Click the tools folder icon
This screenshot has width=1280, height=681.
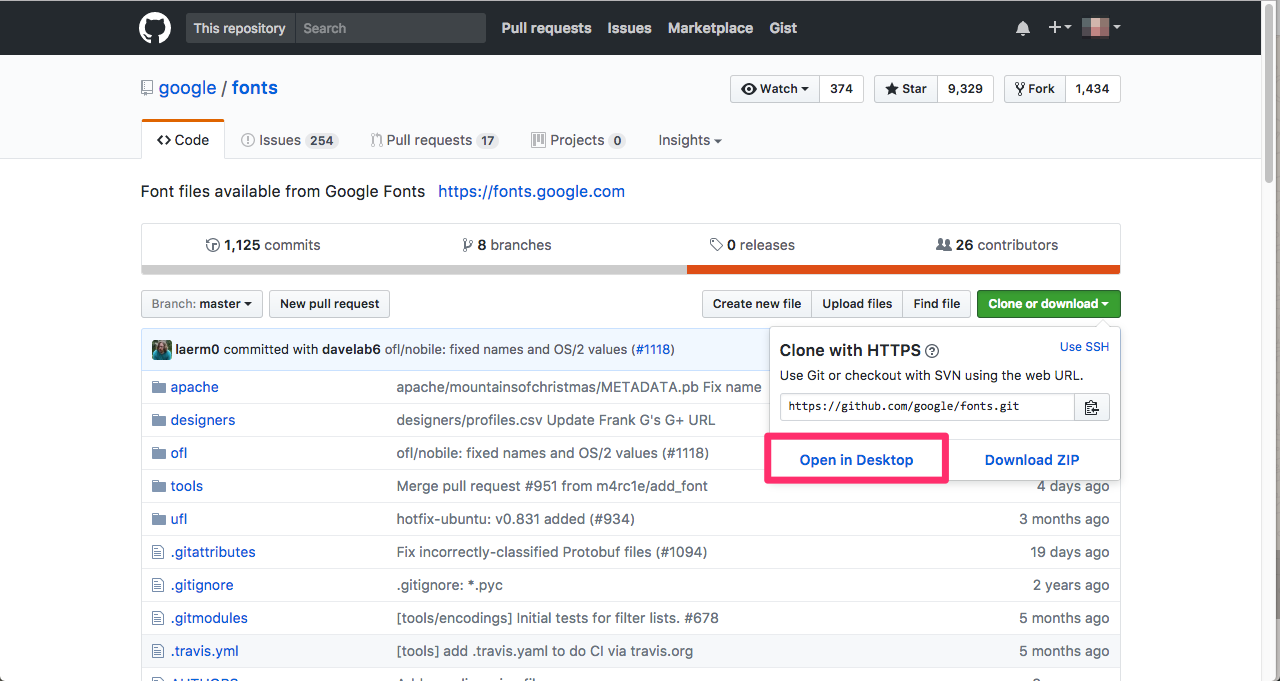pyautogui.click(x=158, y=486)
